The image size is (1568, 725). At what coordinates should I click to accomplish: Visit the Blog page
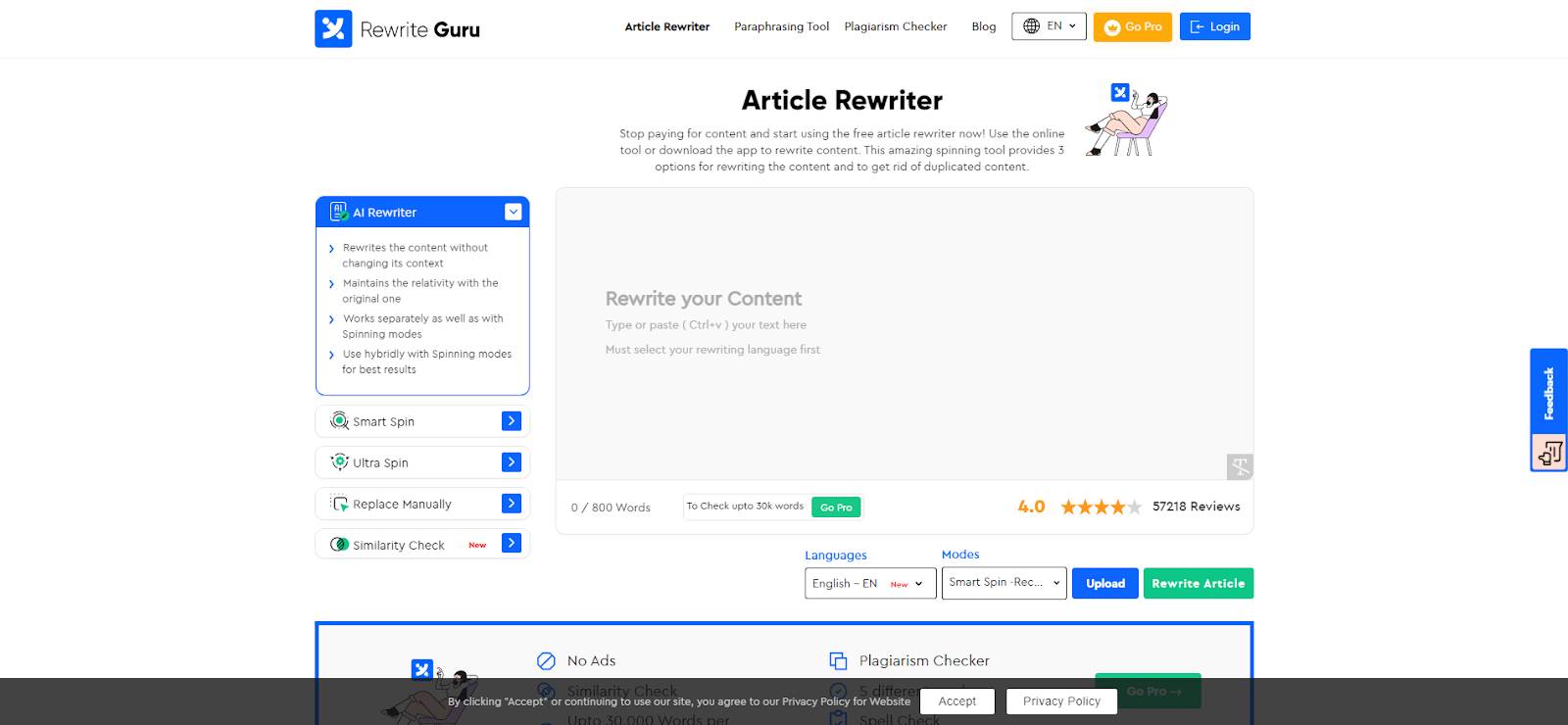(x=984, y=26)
